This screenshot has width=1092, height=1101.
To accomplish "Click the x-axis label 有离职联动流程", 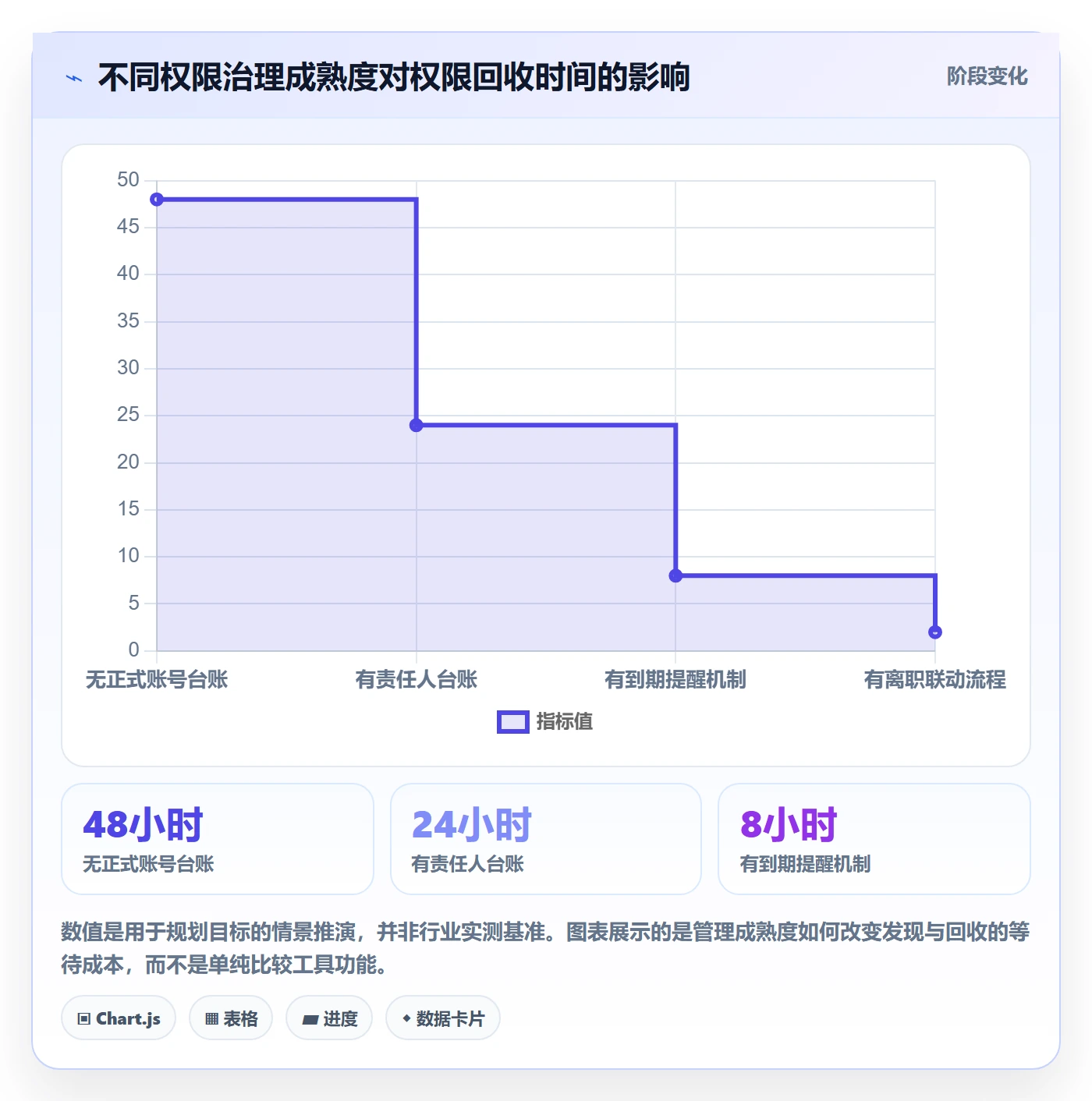I will click(935, 680).
